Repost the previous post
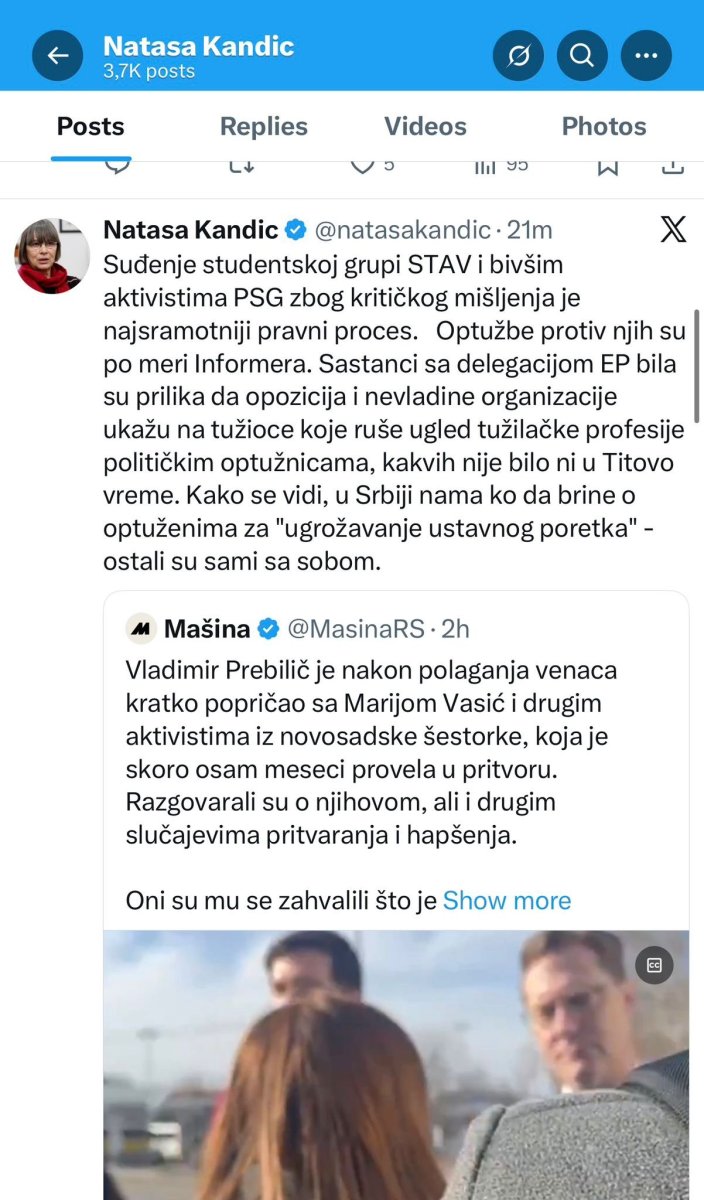704x1200 pixels. point(241,166)
